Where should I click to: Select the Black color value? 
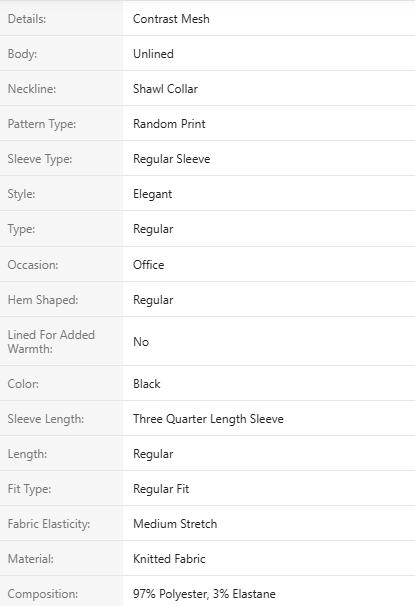(x=146, y=384)
